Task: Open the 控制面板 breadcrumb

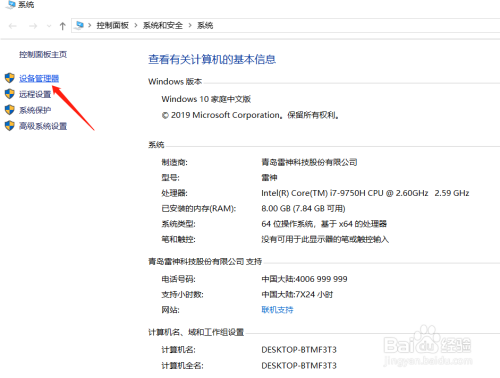Action: tap(112, 25)
